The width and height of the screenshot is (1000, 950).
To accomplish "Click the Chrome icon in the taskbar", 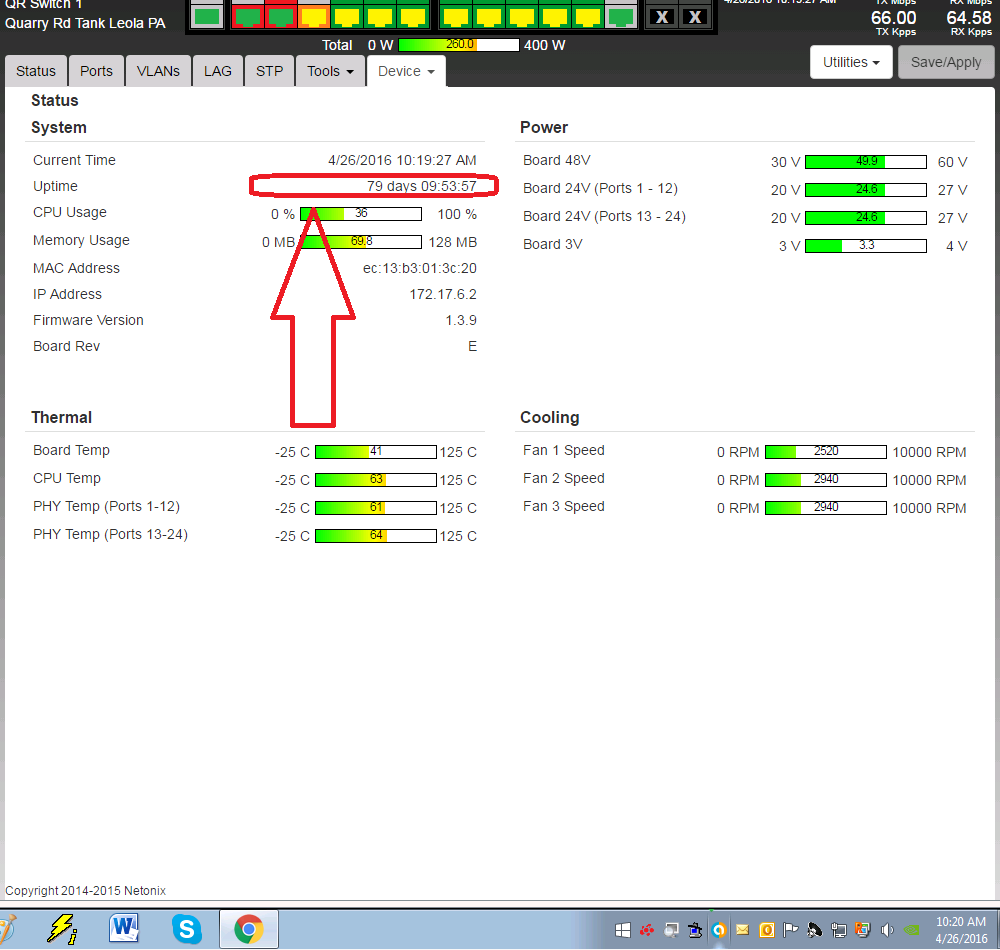I will pyautogui.click(x=248, y=929).
